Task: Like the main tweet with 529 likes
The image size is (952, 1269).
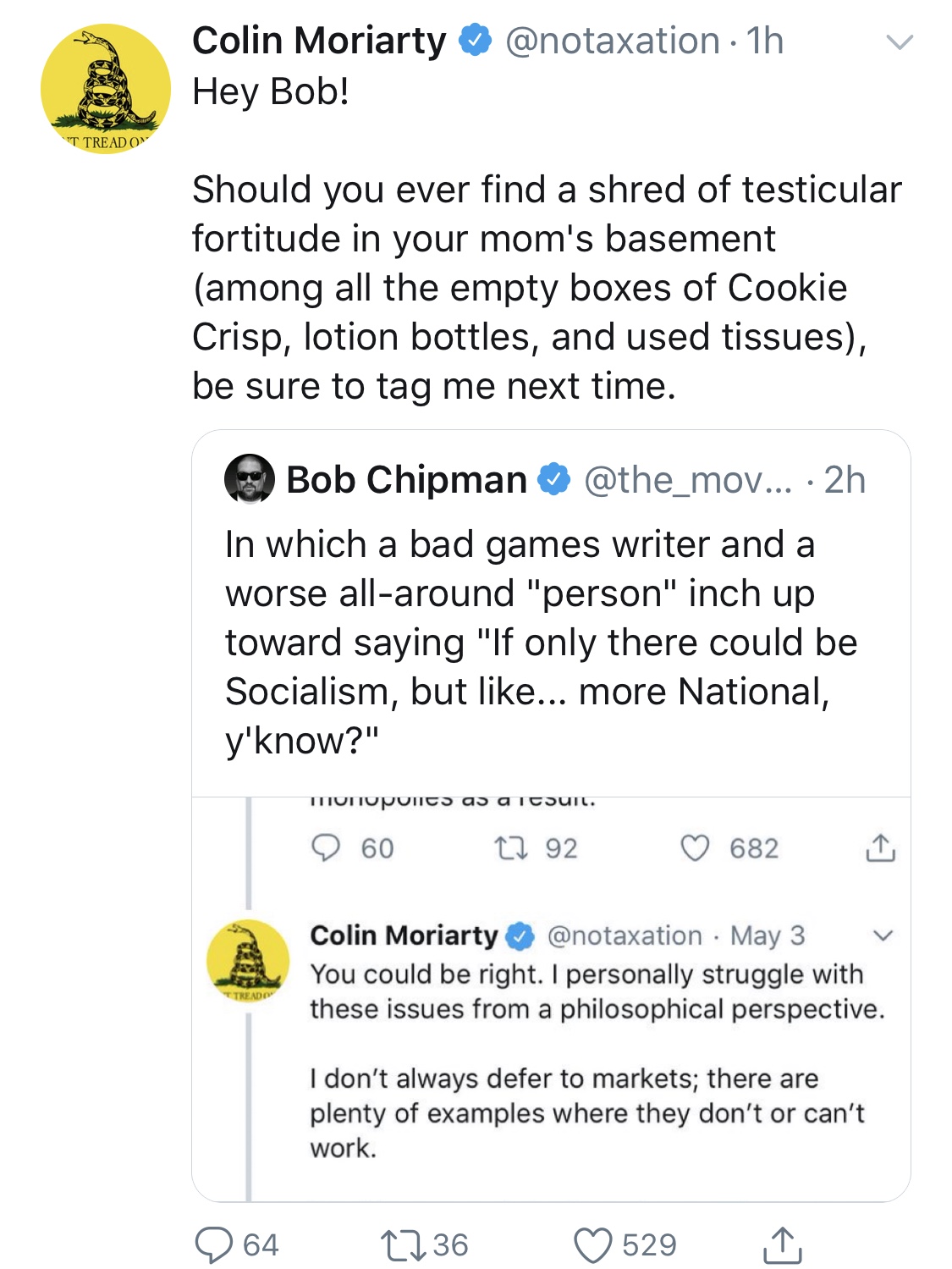Action: pyautogui.click(x=593, y=1245)
